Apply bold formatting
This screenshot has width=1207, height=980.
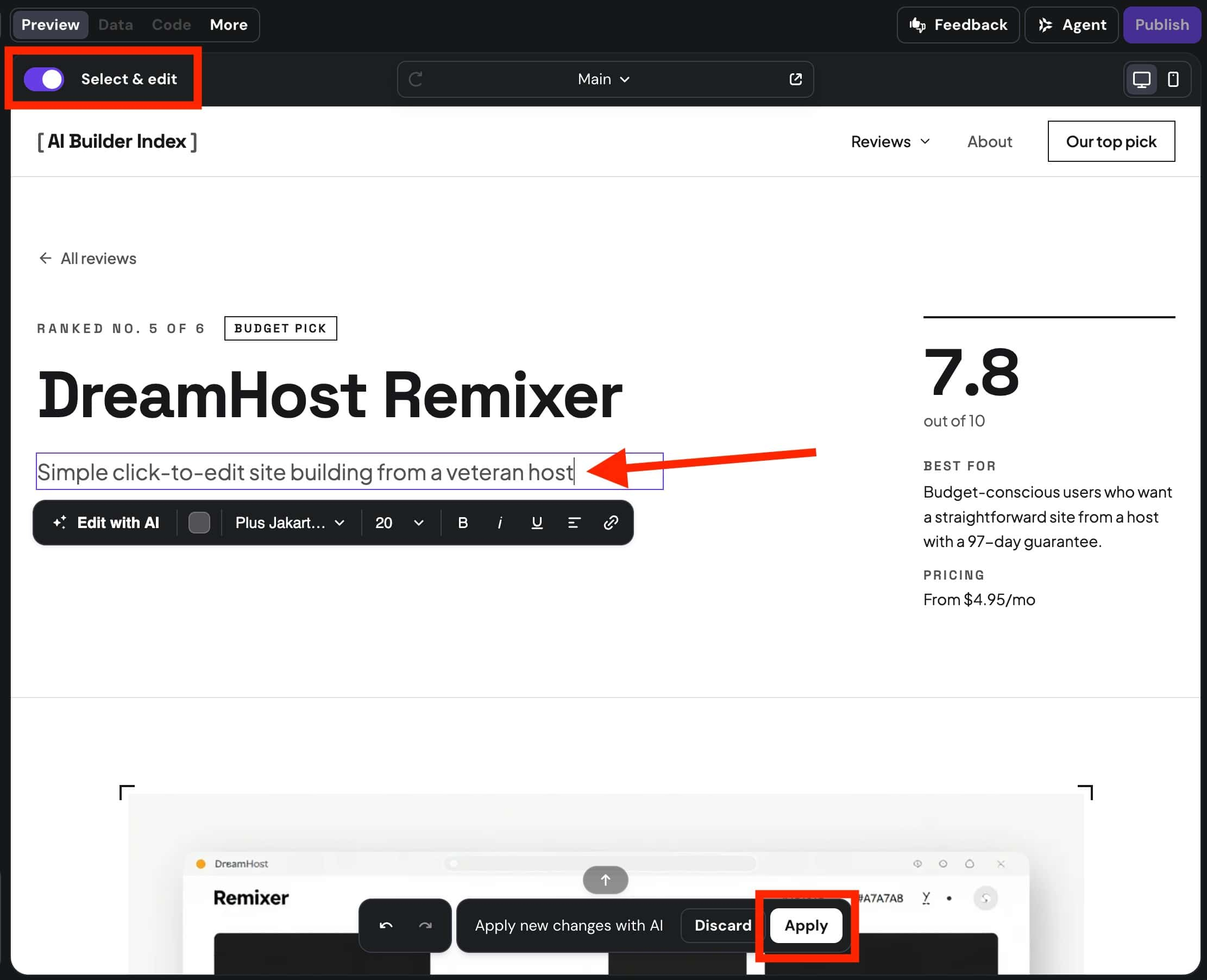[x=463, y=523]
